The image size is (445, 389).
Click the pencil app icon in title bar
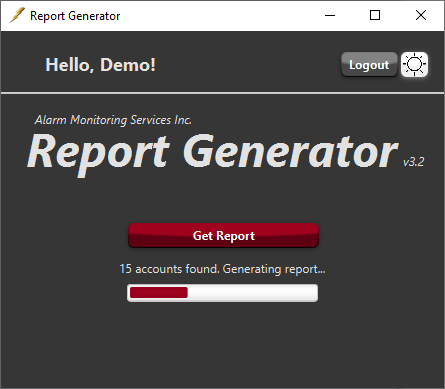point(17,15)
